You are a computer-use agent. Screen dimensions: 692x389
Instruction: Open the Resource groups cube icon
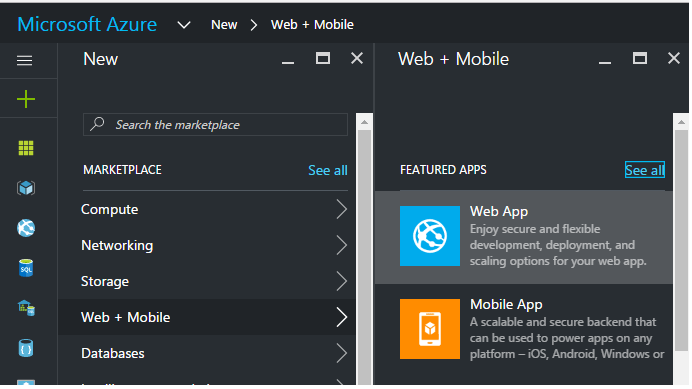click(x=26, y=188)
